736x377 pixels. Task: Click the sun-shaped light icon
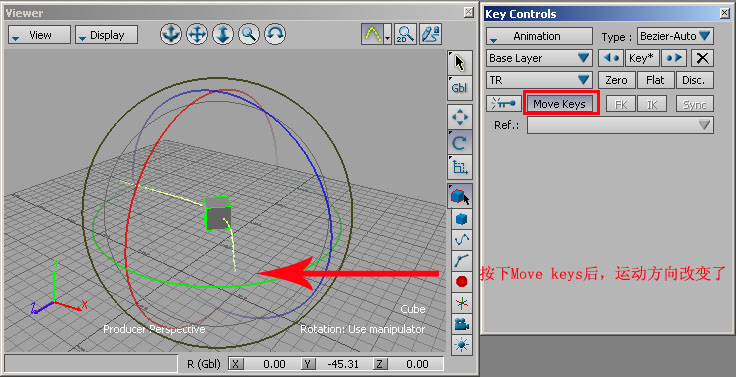tap(462, 345)
